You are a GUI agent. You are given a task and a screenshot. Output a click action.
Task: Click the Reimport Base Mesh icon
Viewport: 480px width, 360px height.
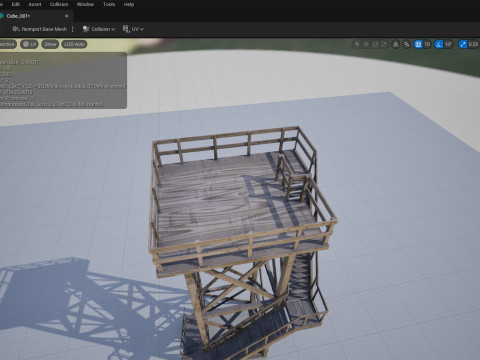[16, 29]
